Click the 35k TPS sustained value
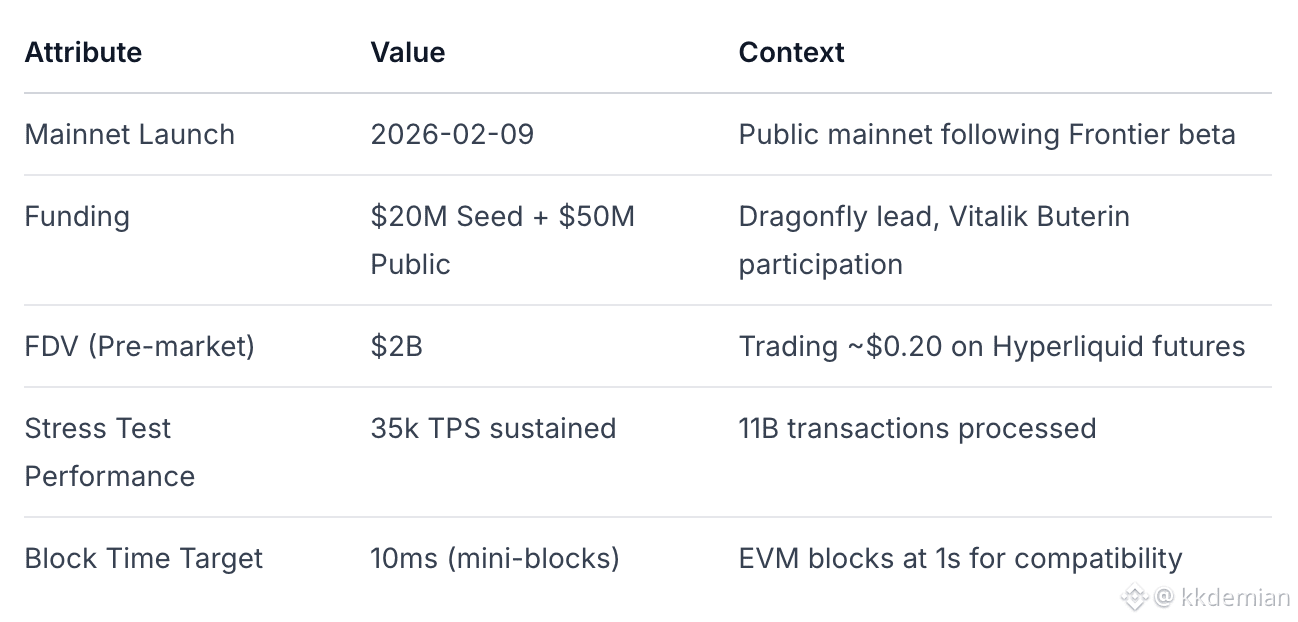This screenshot has width=1298, height=622. pyautogui.click(x=493, y=428)
